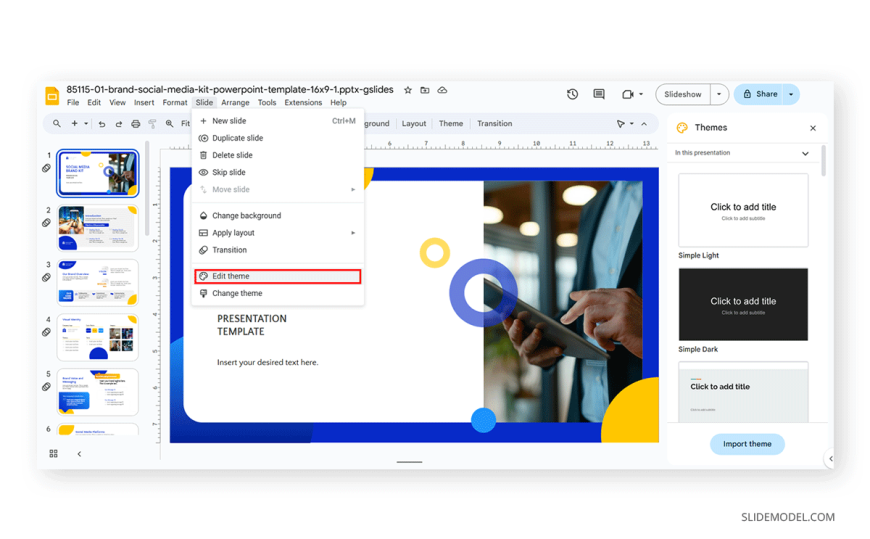This screenshot has height=539, width=870.
Task: Choose Transition in Slide menu
Action: 278,250
